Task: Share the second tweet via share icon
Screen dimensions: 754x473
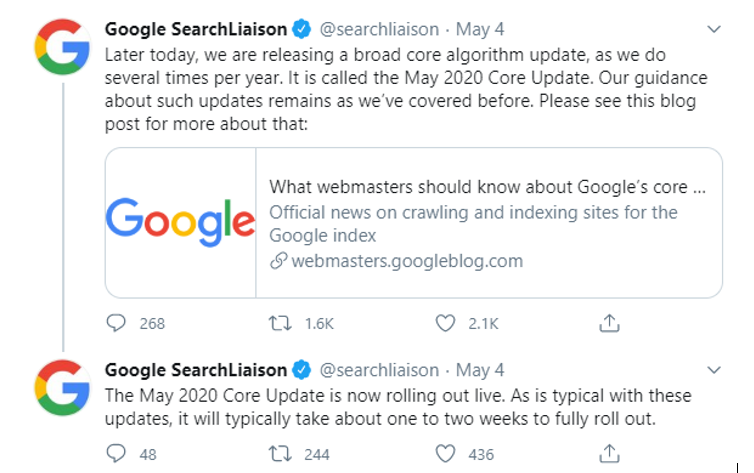Action: click(609, 454)
